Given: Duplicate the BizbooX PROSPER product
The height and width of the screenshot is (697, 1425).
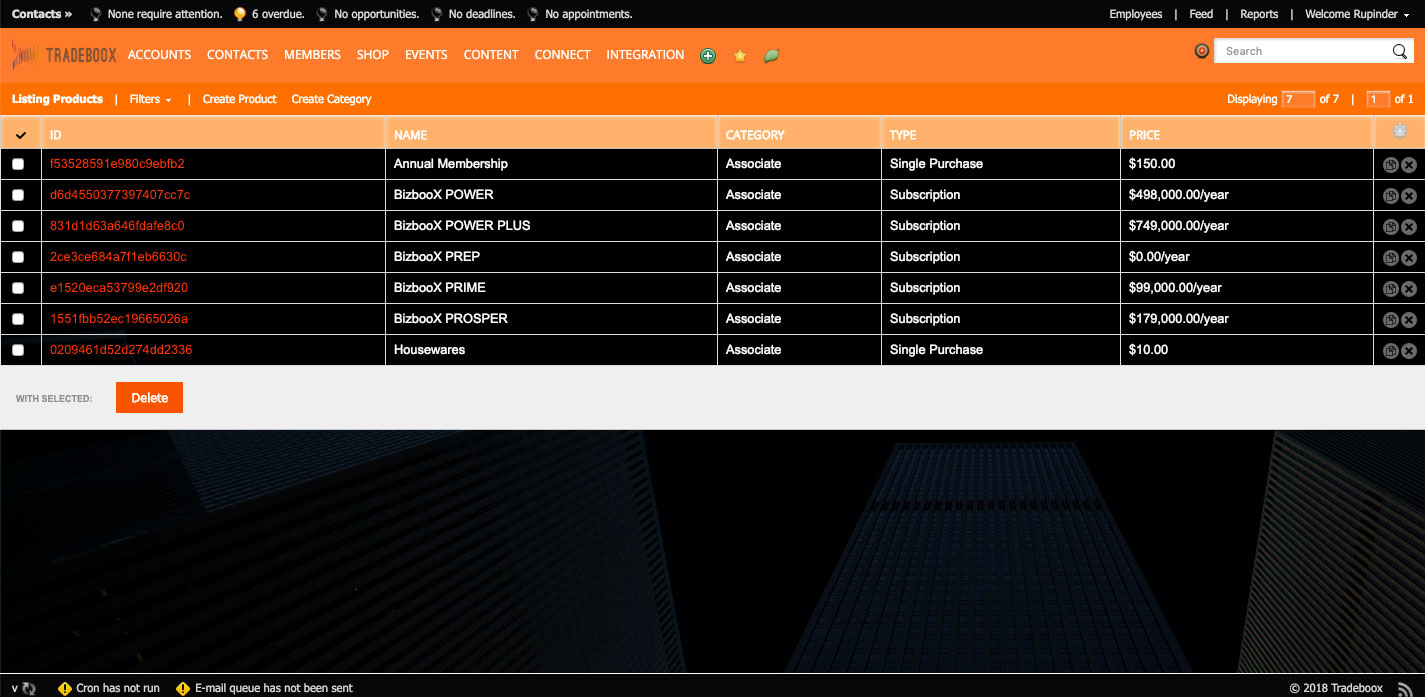Looking at the screenshot, I should [x=1390, y=320].
